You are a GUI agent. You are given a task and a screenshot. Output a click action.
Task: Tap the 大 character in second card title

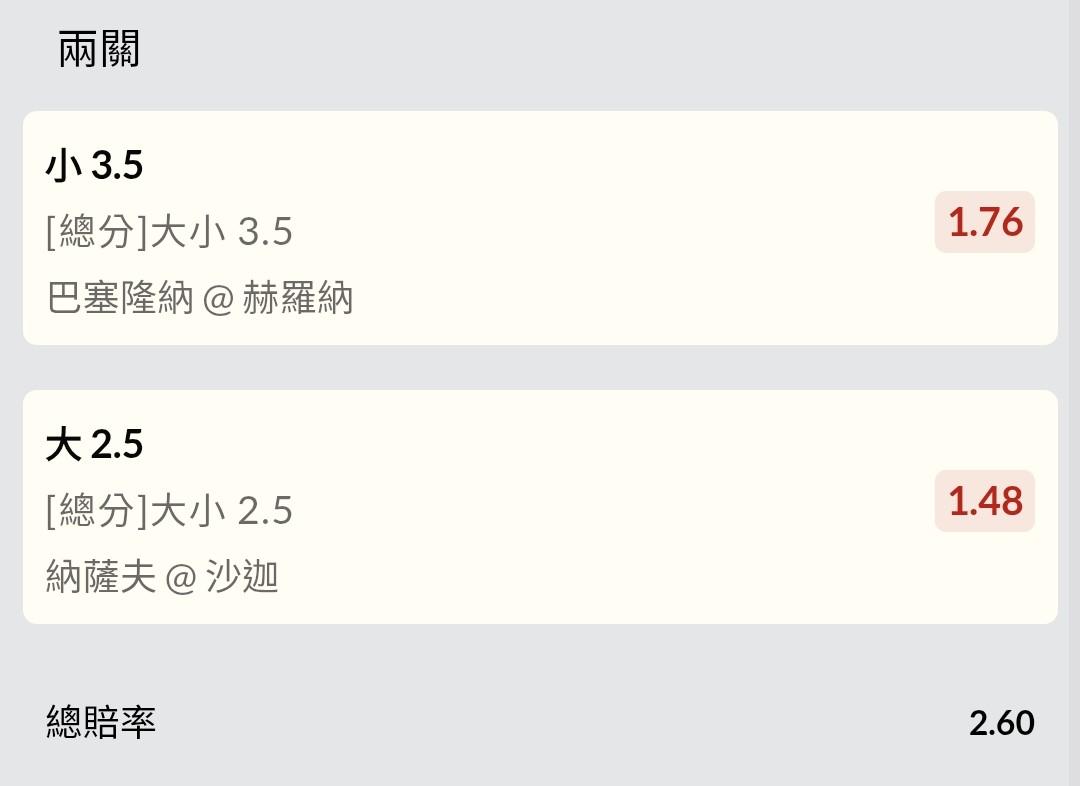tap(63, 445)
